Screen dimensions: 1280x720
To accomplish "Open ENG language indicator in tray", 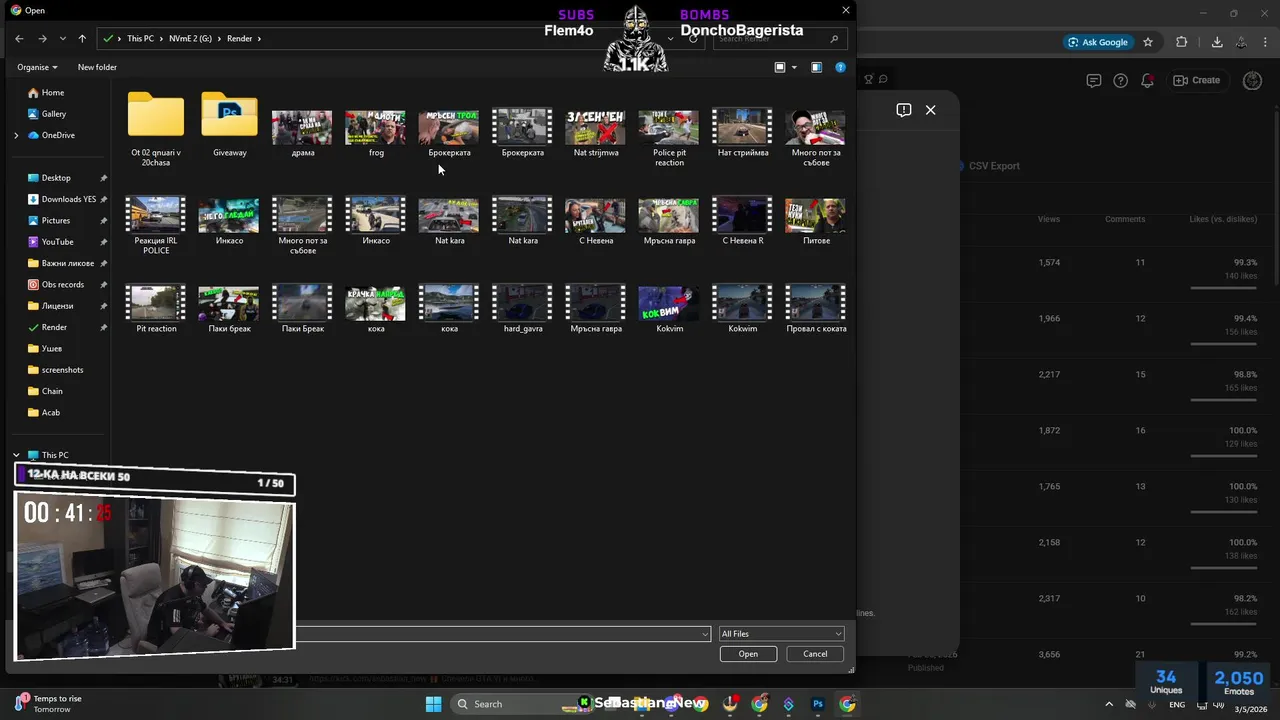I will pyautogui.click(x=1177, y=704).
